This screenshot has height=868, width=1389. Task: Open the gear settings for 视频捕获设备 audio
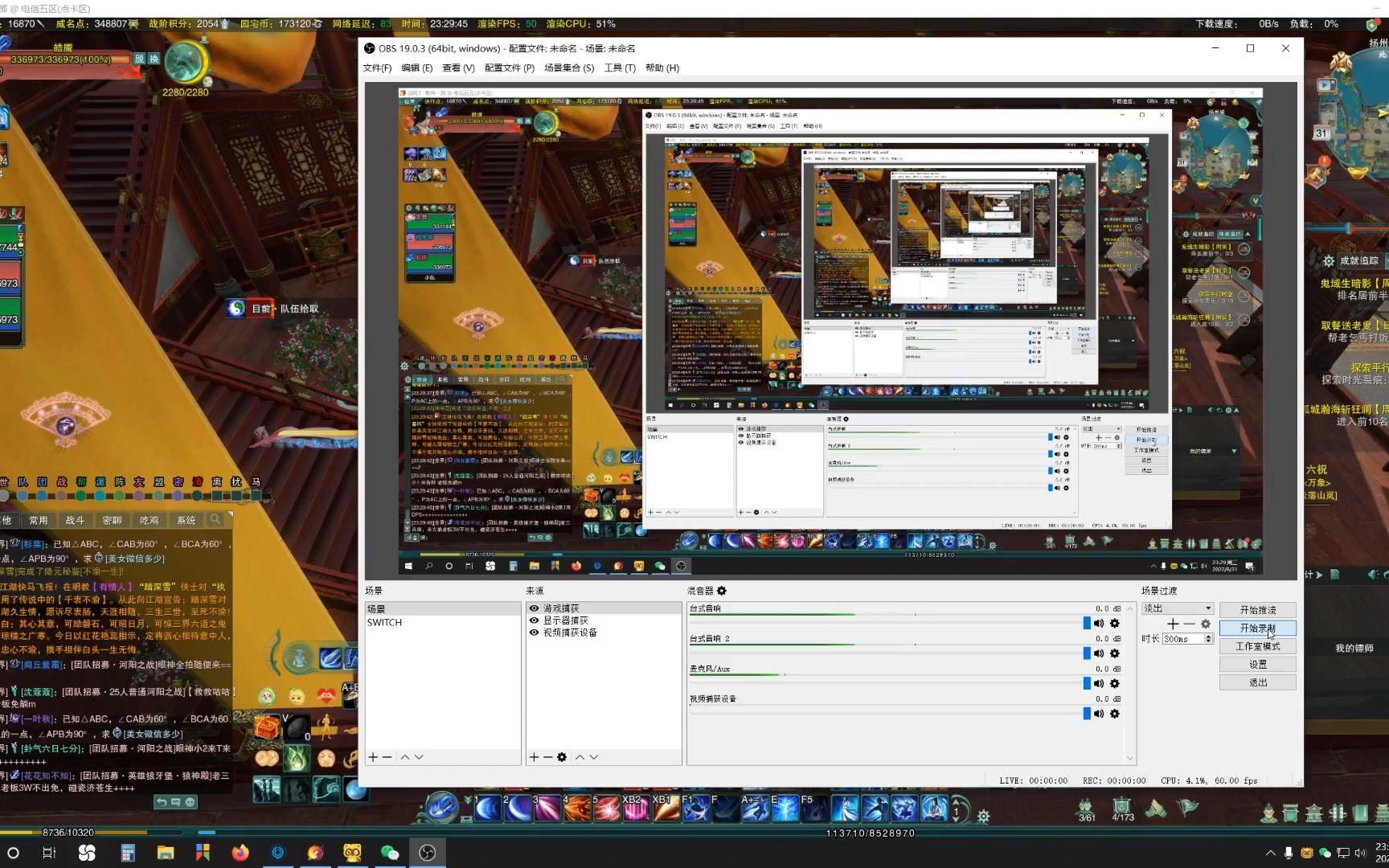pos(1115,714)
